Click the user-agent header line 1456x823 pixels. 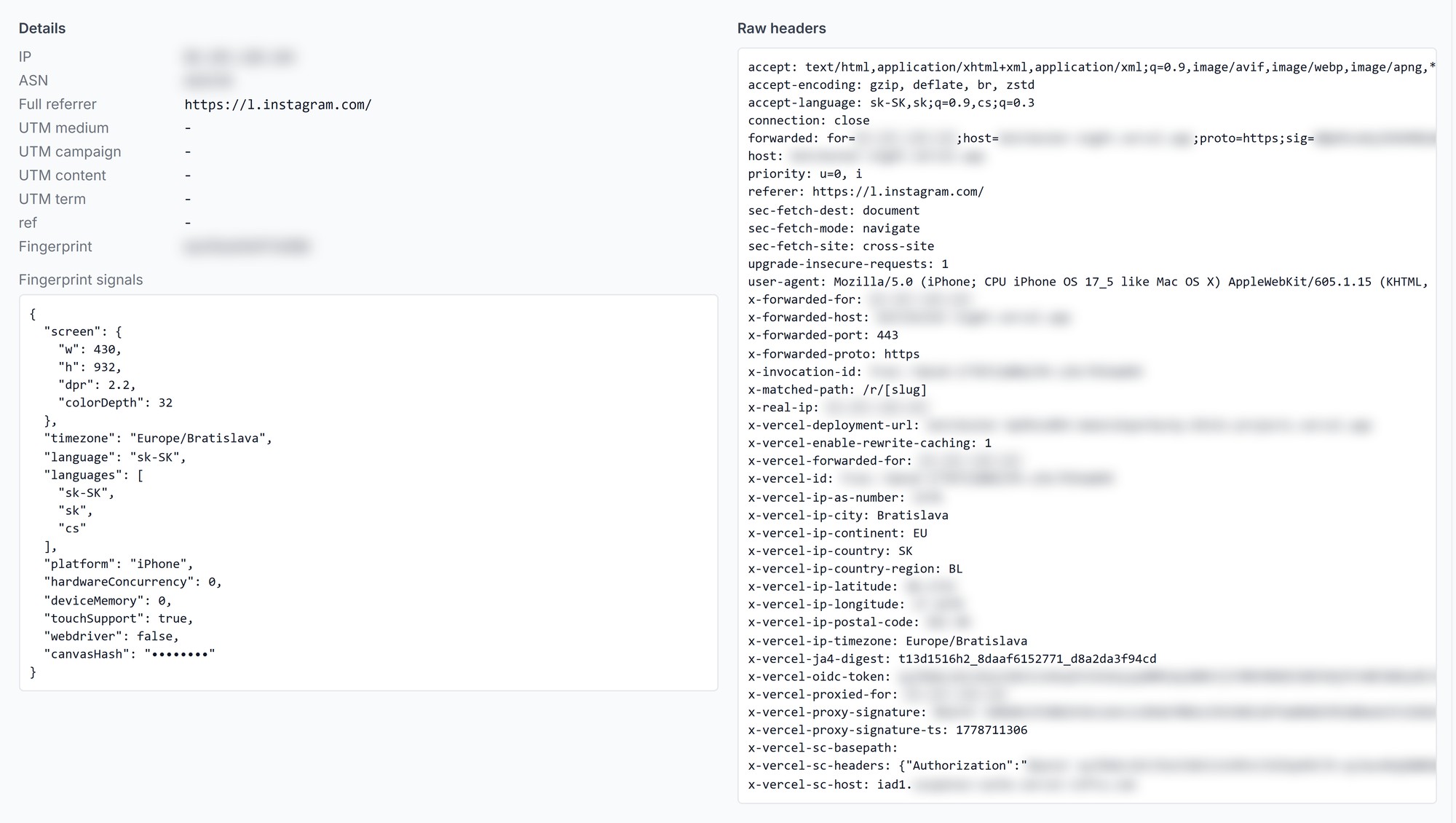click(1088, 282)
